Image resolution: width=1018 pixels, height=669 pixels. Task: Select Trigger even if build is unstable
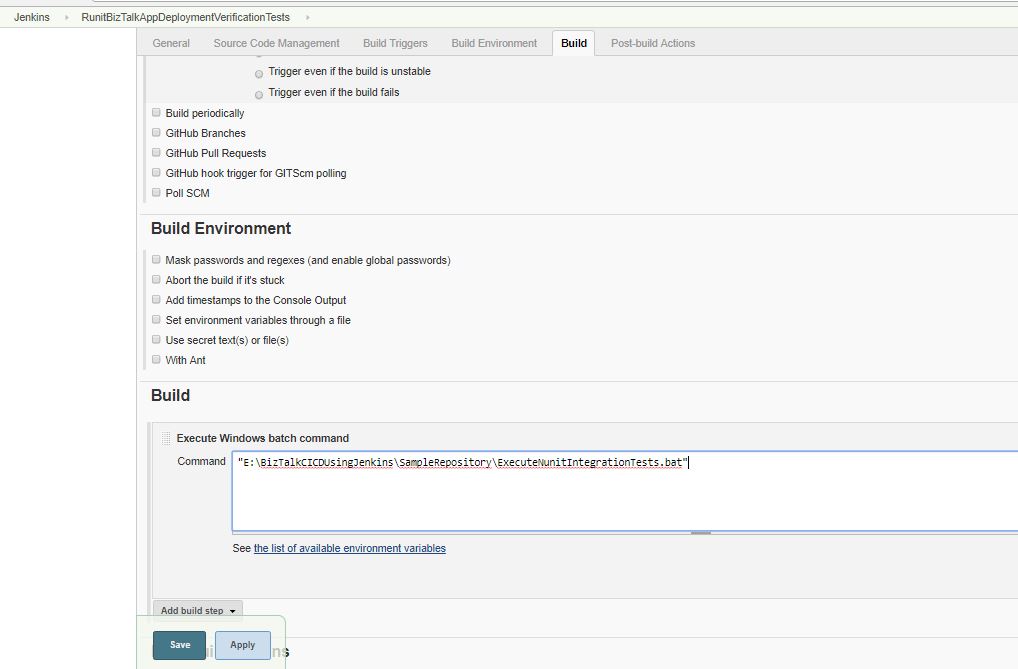[259, 73]
